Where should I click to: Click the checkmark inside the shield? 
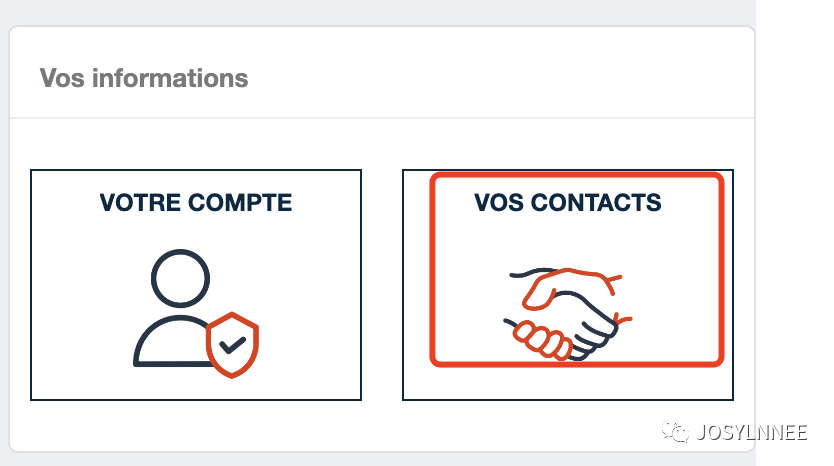pyautogui.click(x=232, y=346)
